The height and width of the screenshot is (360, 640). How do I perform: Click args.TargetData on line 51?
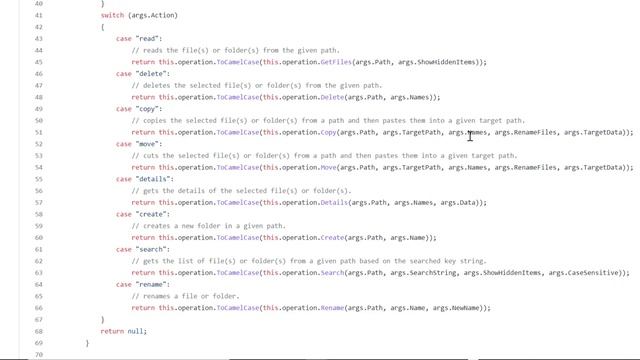click(593, 132)
